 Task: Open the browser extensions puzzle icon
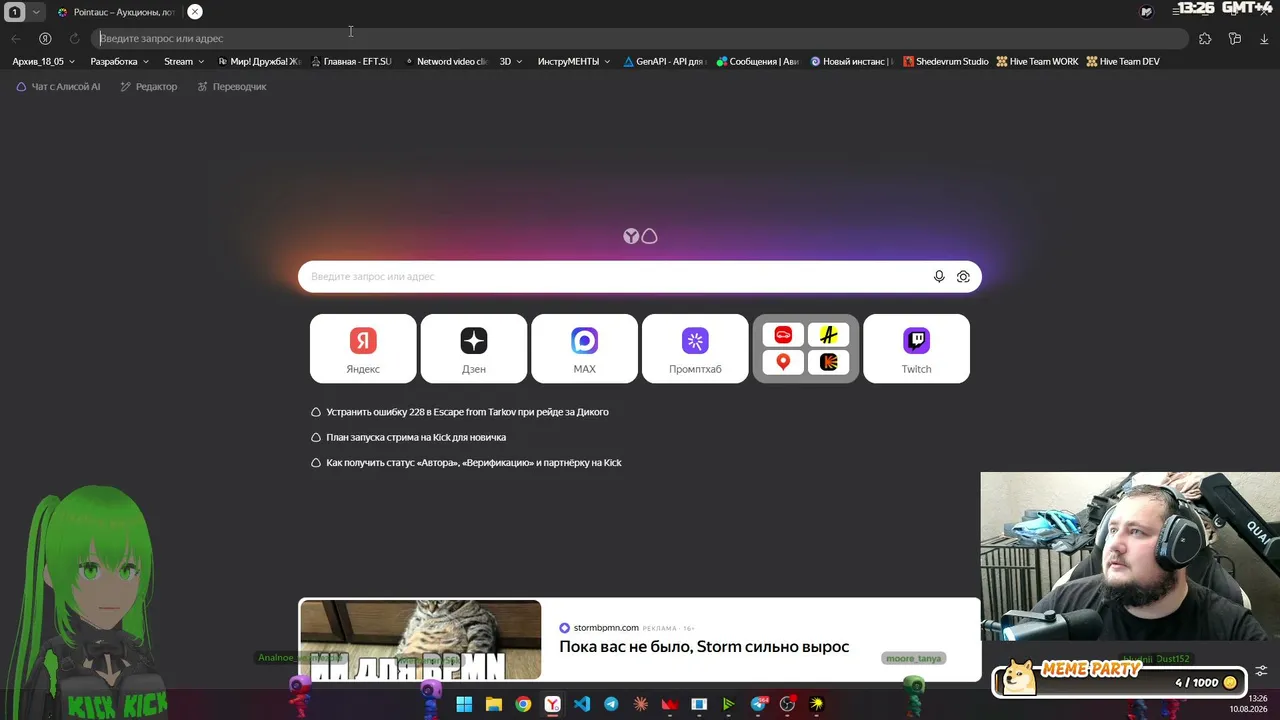[x=1205, y=39]
